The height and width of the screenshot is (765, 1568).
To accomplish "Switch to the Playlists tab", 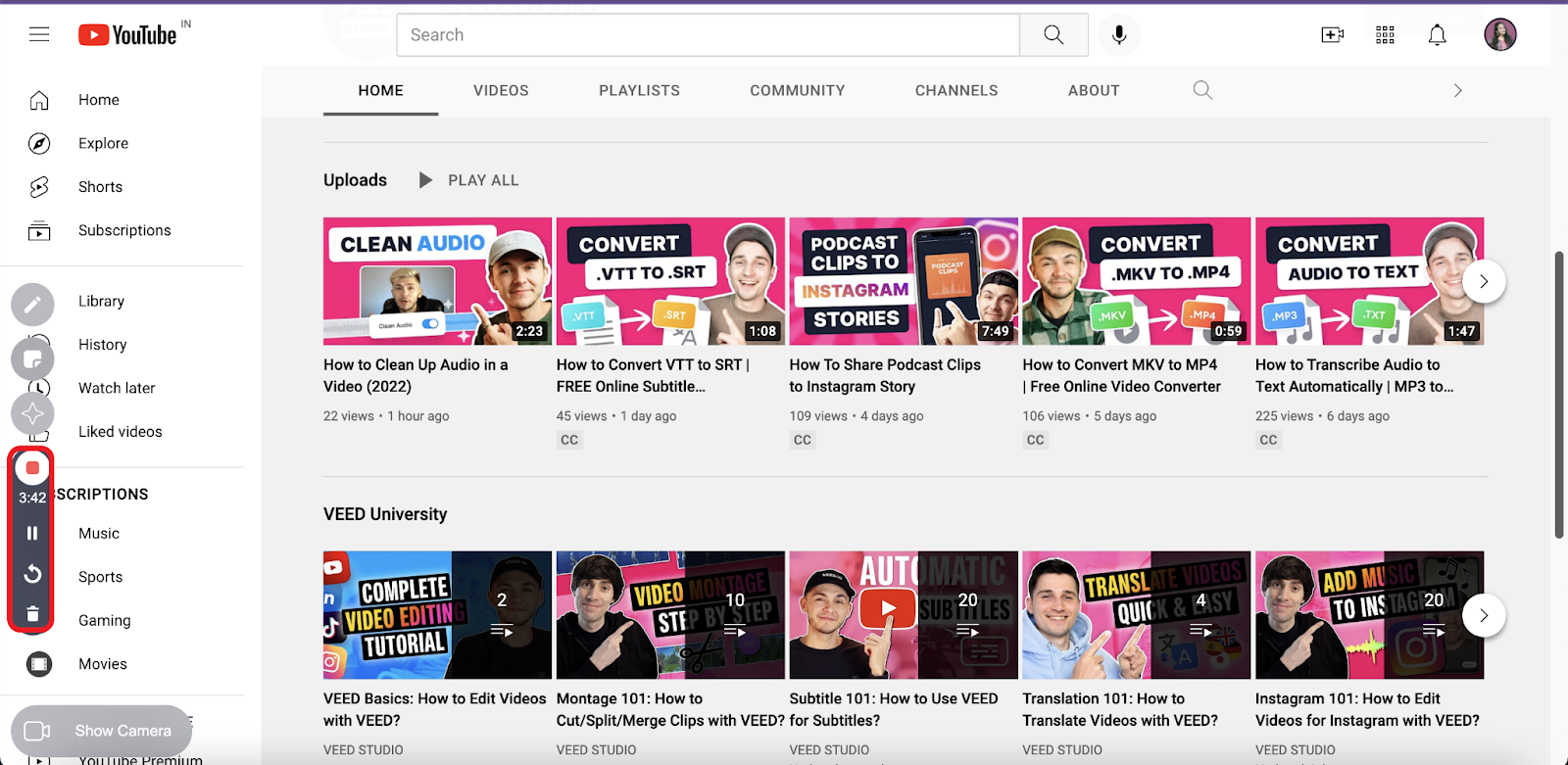I will (639, 90).
